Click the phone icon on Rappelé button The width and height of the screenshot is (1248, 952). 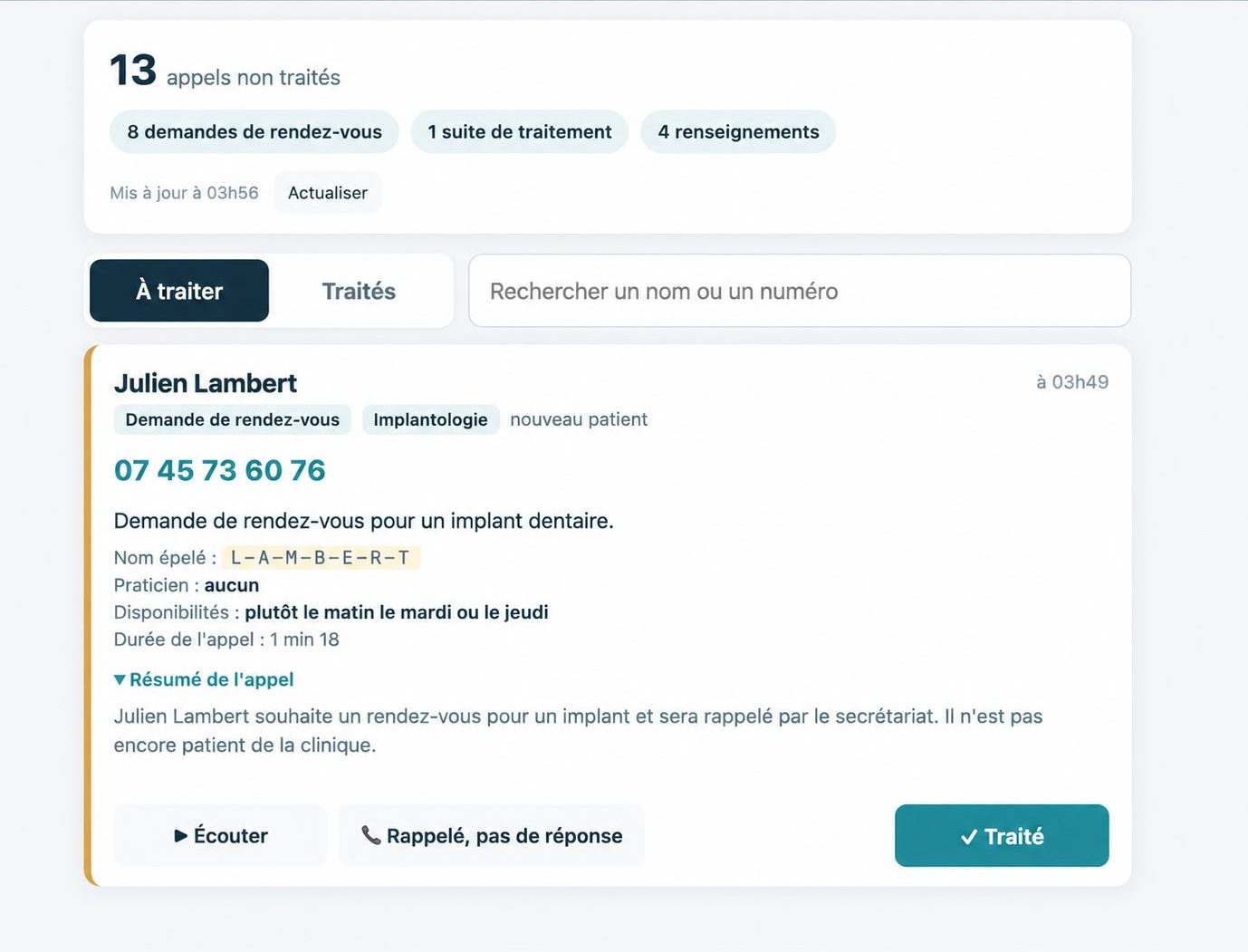click(x=370, y=835)
